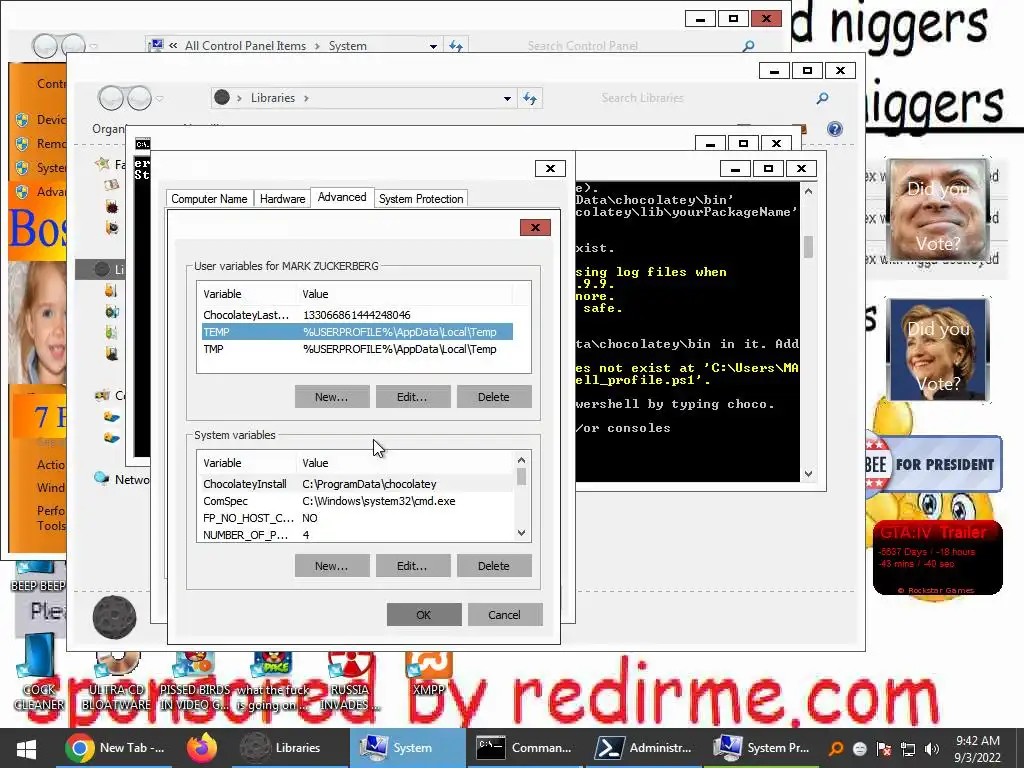Select ChocolateyLast... user variable row
Viewport: 1024px width, 768px height.
(x=357, y=315)
